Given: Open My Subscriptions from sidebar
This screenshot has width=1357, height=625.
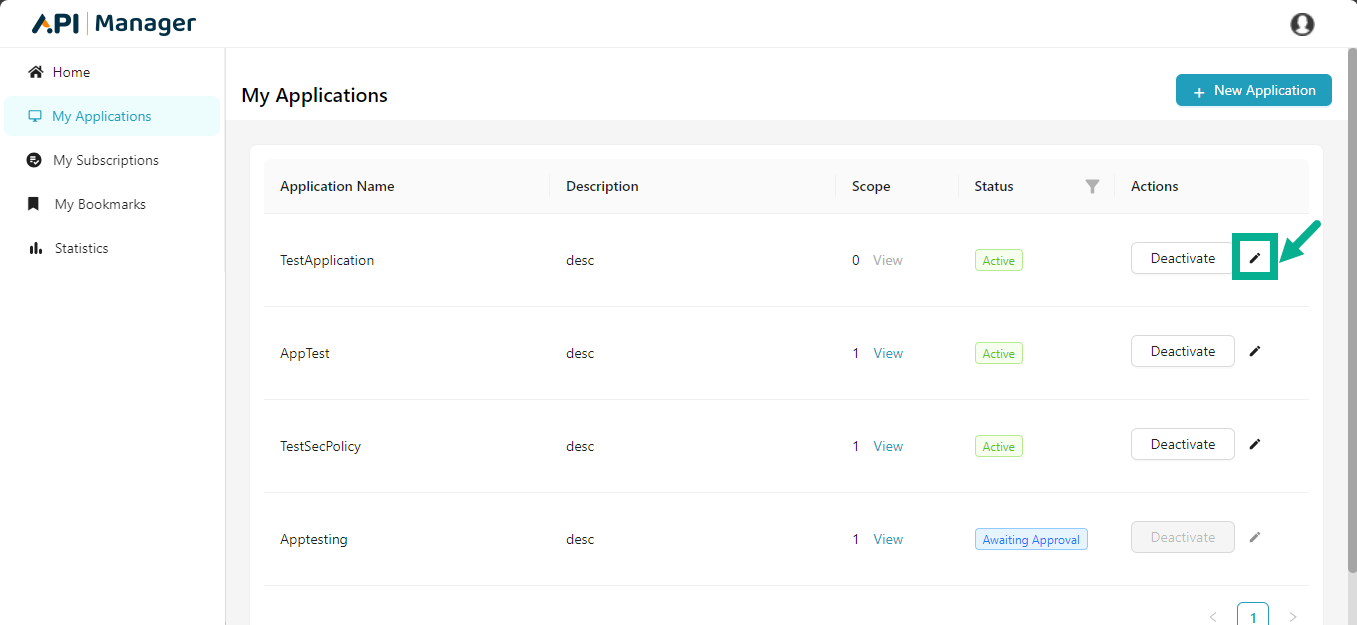Looking at the screenshot, I should pyautogui.click(x=105, y=160).
